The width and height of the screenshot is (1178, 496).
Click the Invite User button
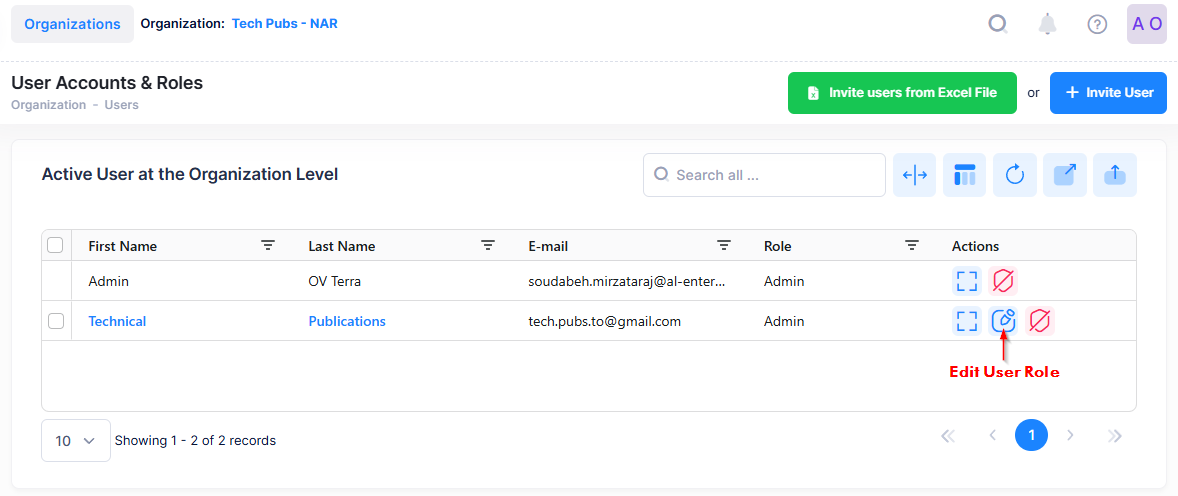coord(1108,93)
